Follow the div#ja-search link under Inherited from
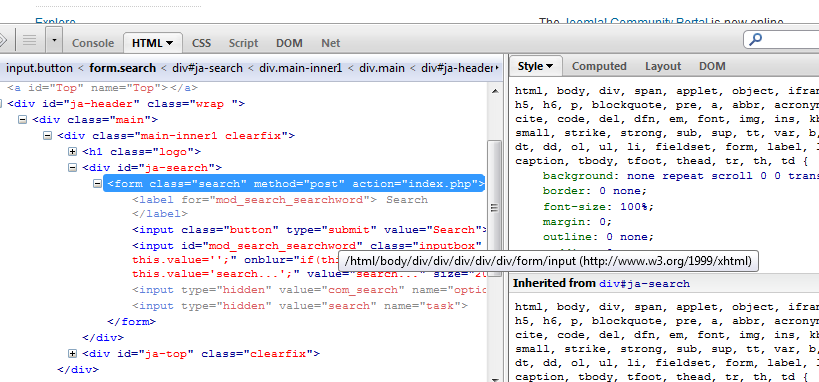This screenshot has height=382, width=819. click(x=645, y=284)
